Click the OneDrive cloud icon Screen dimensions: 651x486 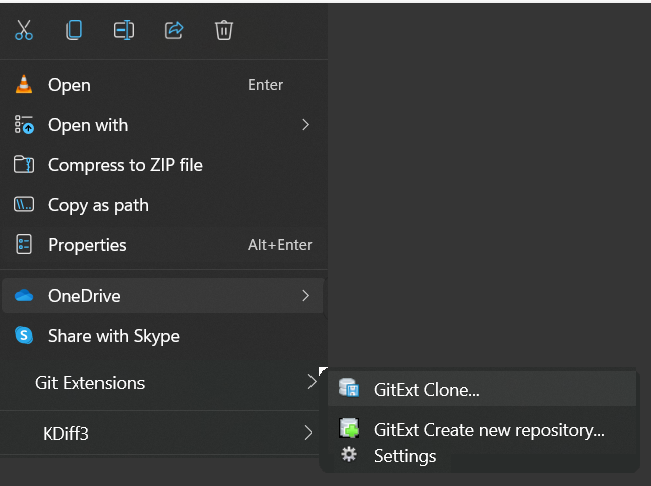[24, 296]
